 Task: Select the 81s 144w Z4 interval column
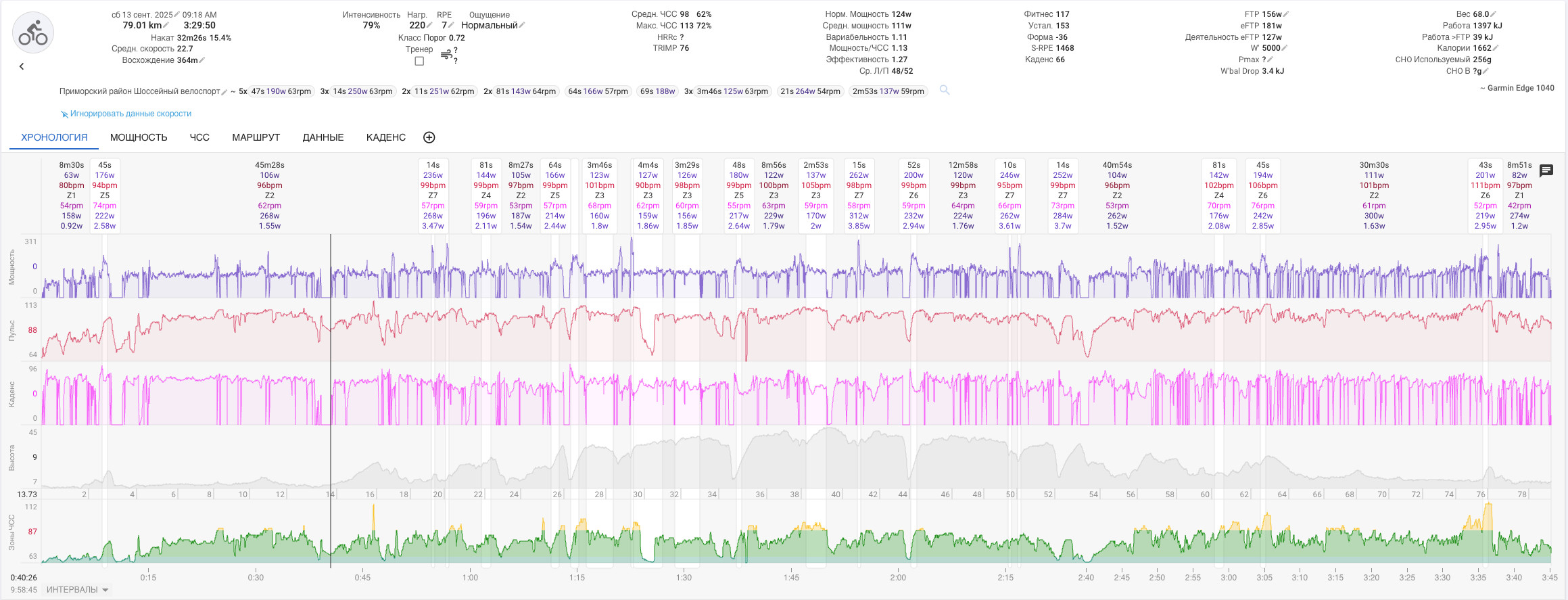tap(486, 195)
